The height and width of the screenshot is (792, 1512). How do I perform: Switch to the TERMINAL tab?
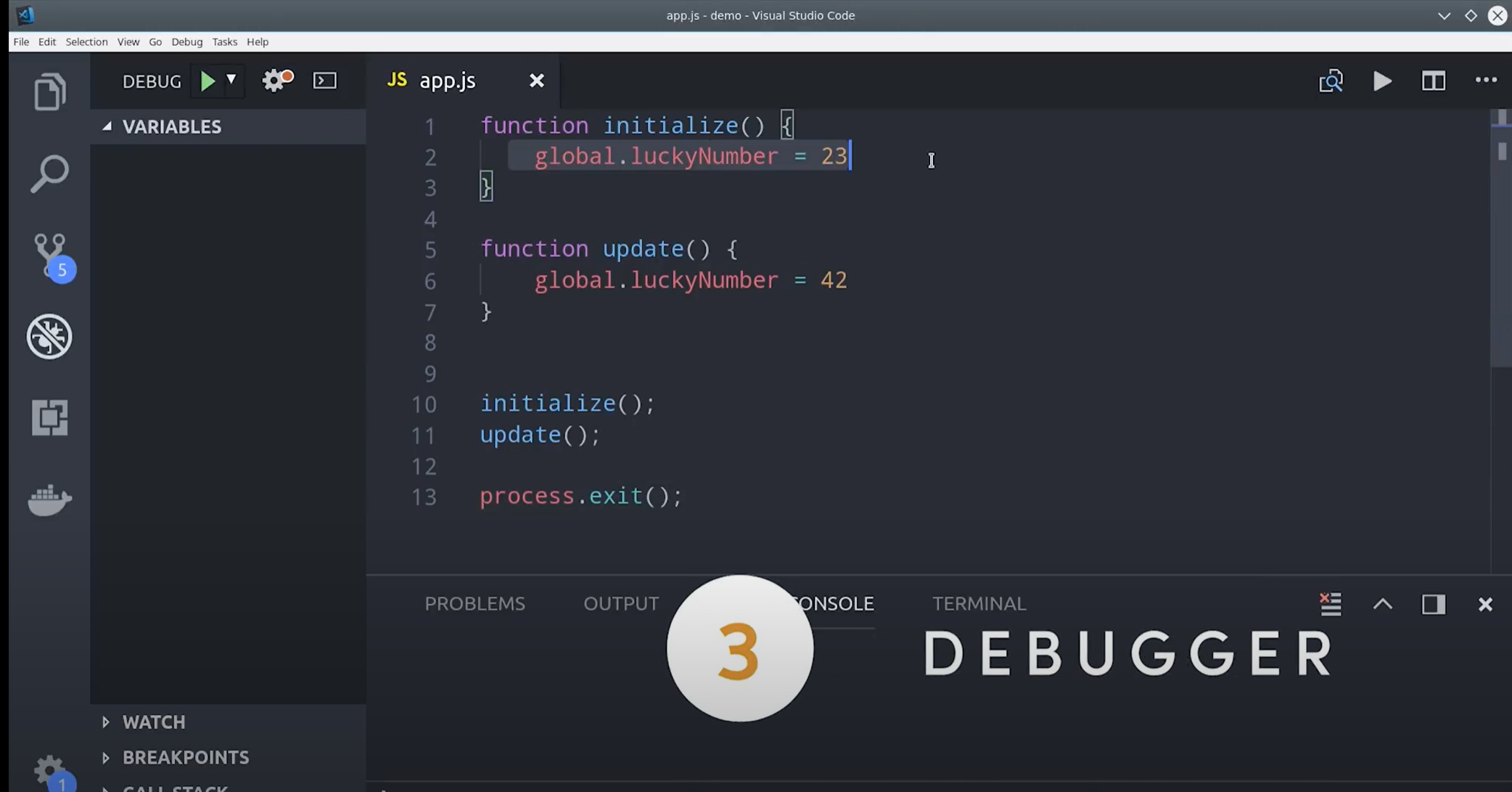(979, 603)
